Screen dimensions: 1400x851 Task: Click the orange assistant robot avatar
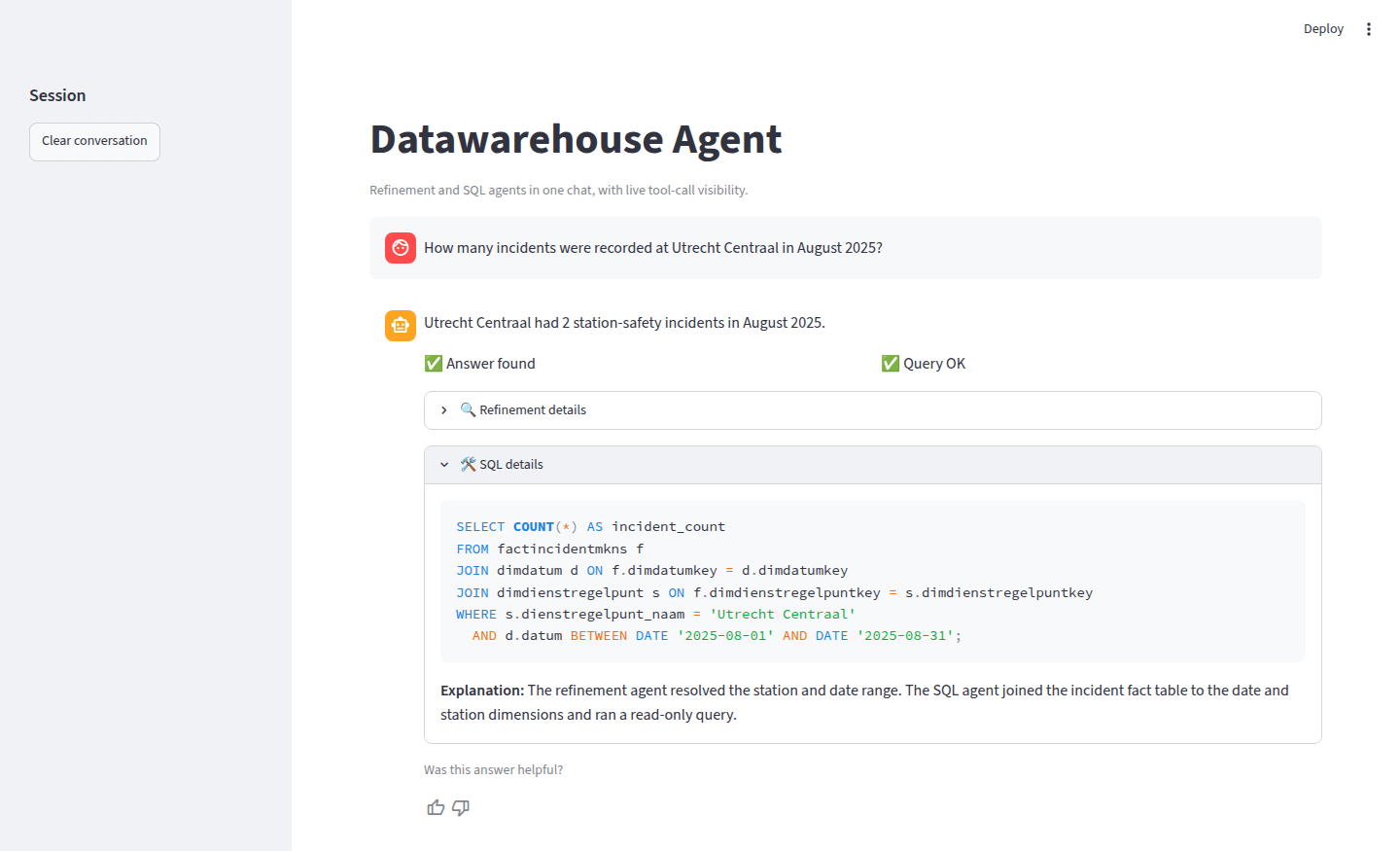401,326
